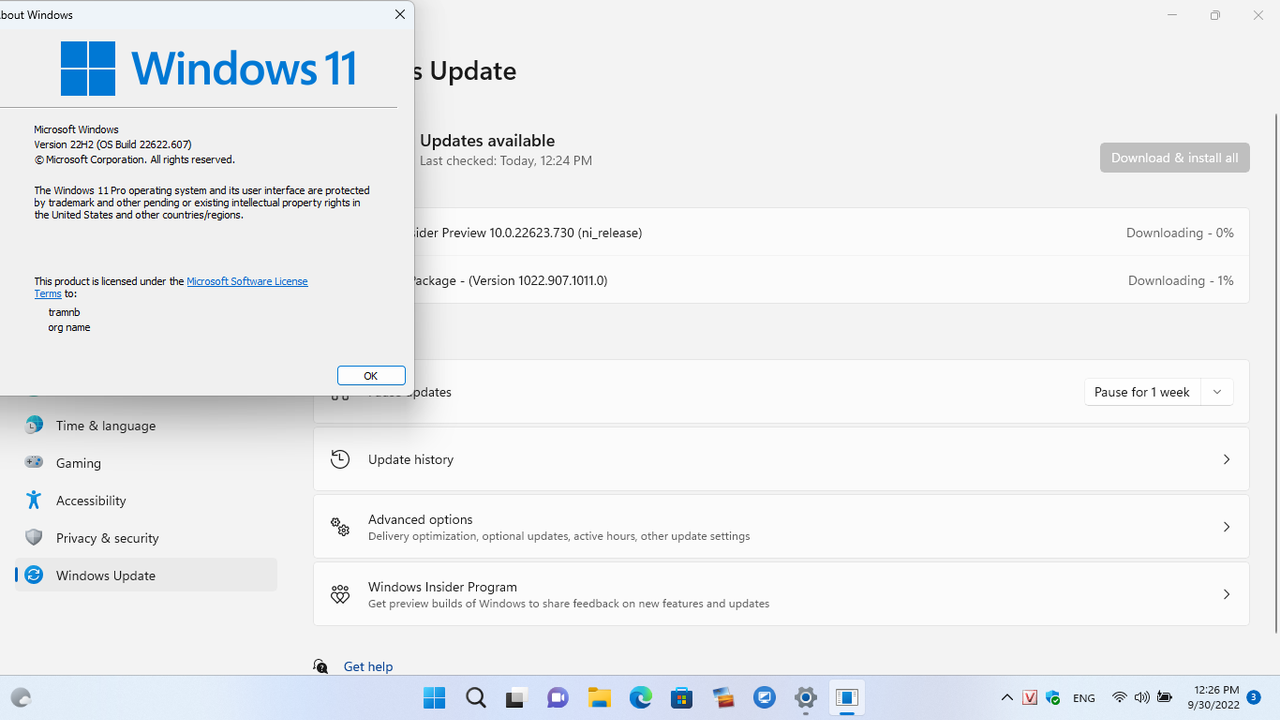Launch Chat from the taskbar
Screen dimensions: 1280x720
[x=558, y=698]
